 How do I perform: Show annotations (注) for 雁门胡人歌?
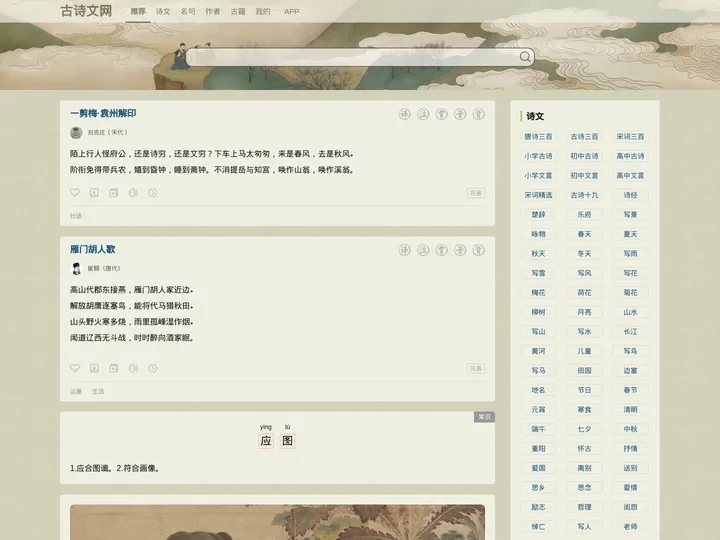coord(423,250)
